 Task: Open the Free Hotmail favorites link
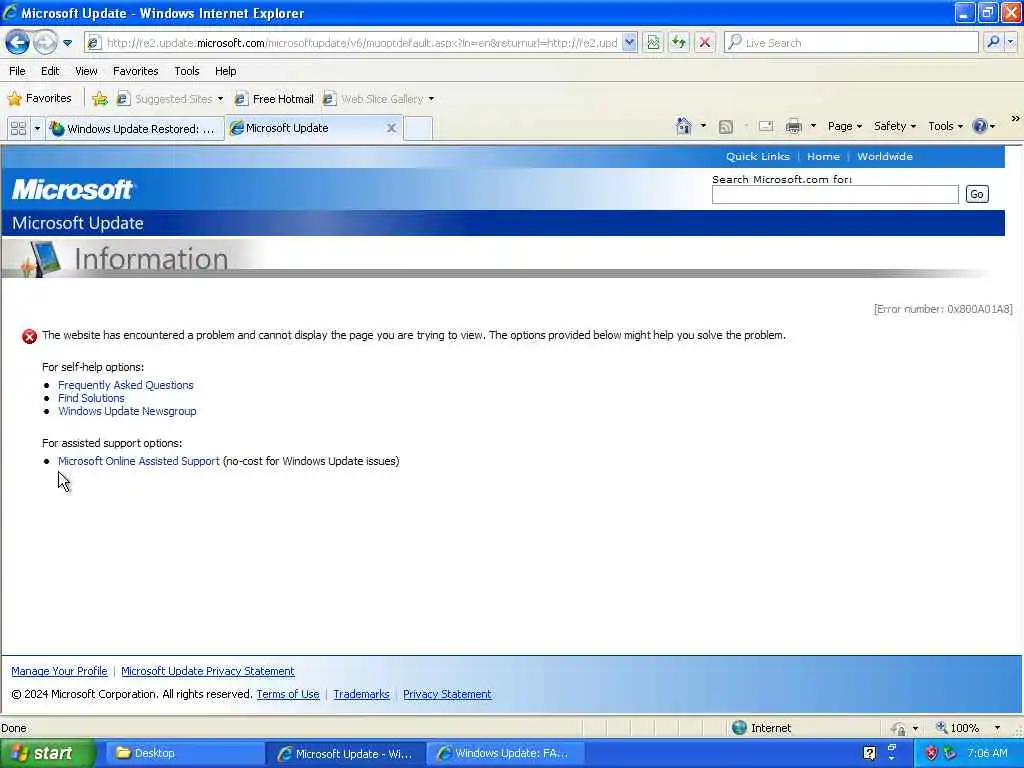[x=274, y=99]
